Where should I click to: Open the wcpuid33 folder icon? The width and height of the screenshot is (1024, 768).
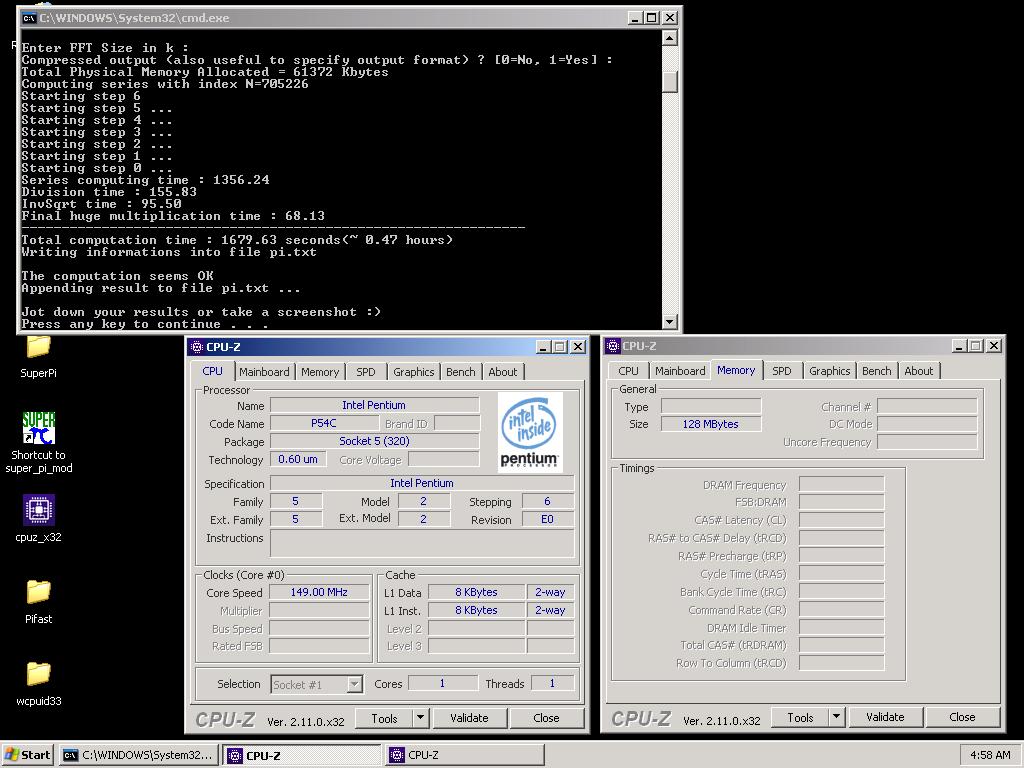point(39,673)
